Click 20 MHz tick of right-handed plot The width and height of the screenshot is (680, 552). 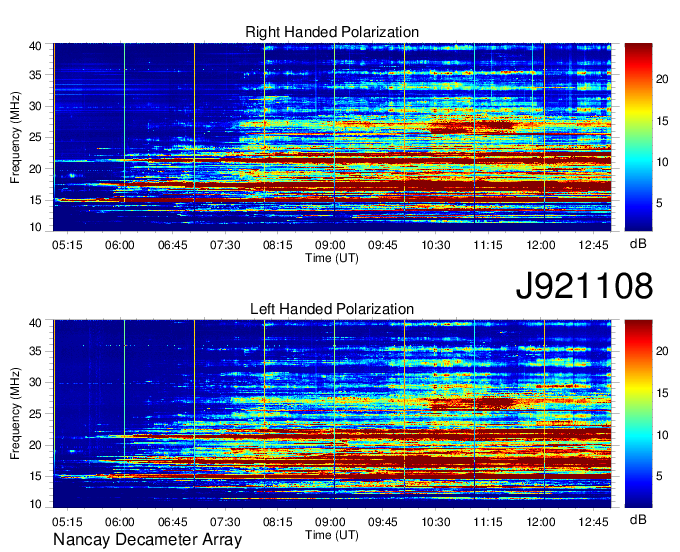coord(35,169)
